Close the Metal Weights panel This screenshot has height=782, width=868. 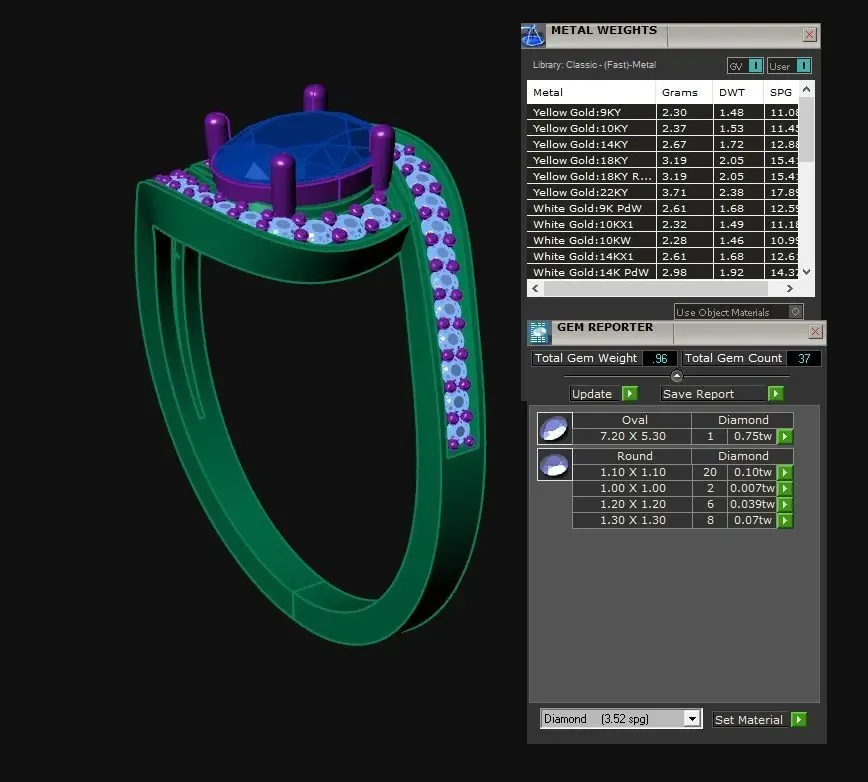click(809, 34)
